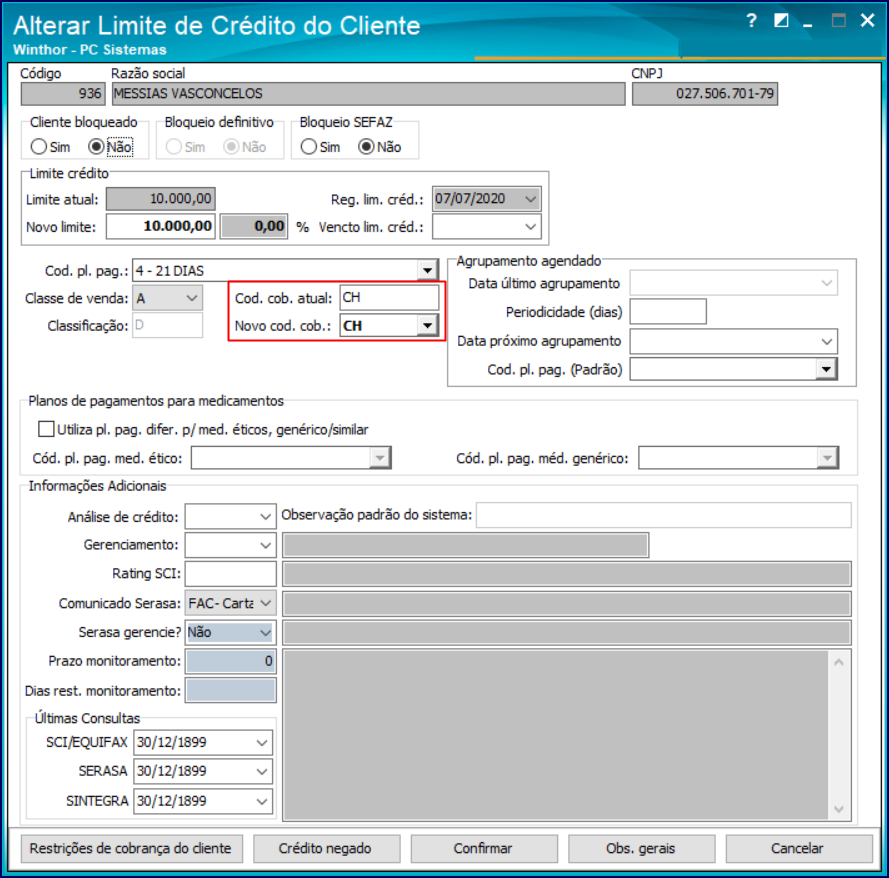The image size is (889, 878).
Task: Open Vencto lim. créd. date dropdown
Action: [x=530, y=227]
